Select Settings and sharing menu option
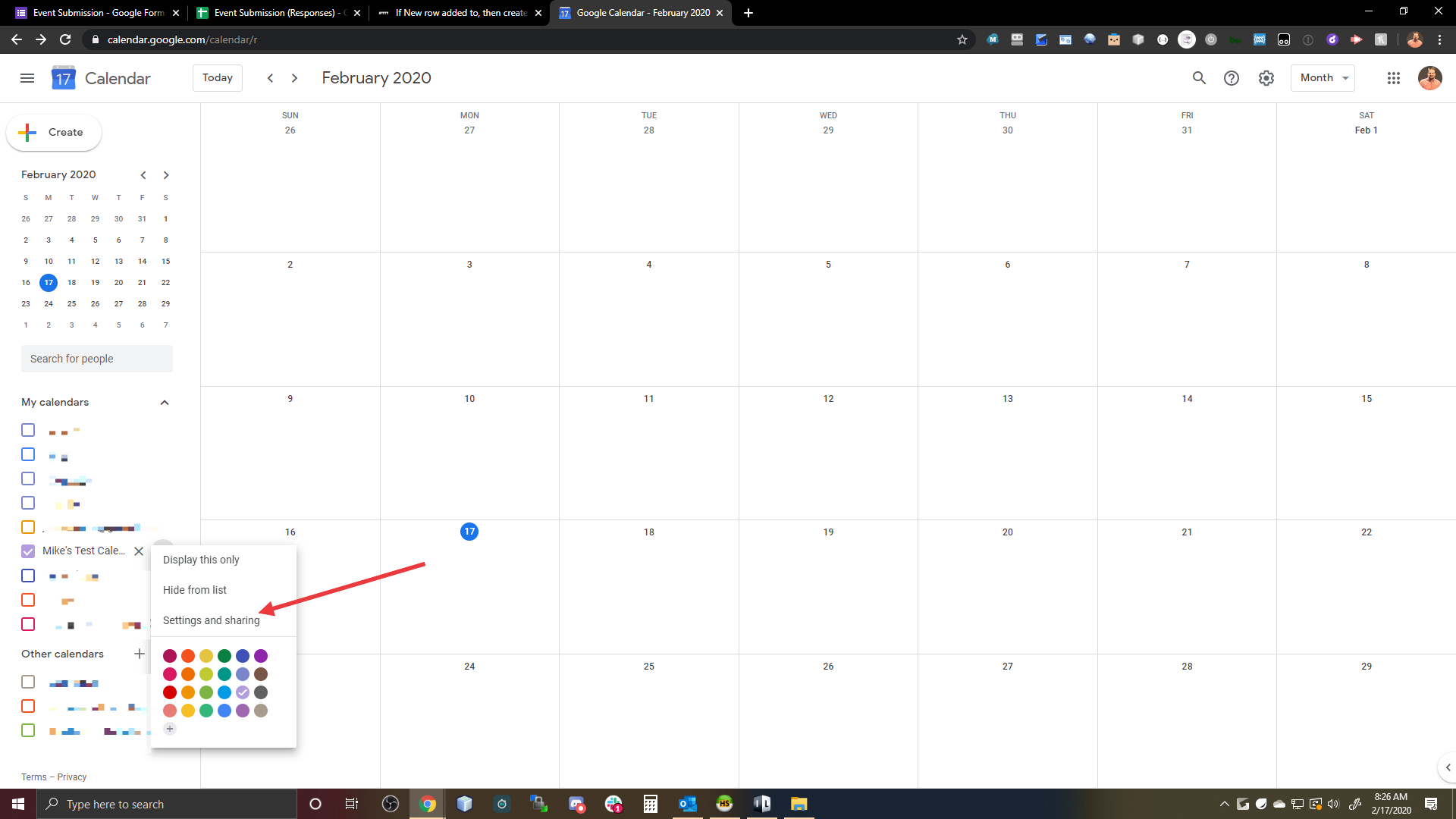Viewport: 1456px width, 819px height. 210,620
